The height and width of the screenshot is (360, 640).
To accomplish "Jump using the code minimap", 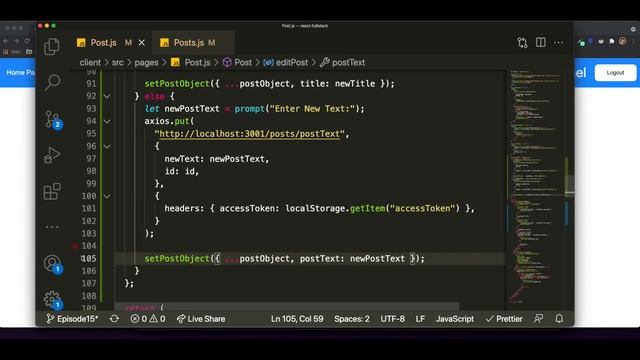I will click(x=535, y=186).
